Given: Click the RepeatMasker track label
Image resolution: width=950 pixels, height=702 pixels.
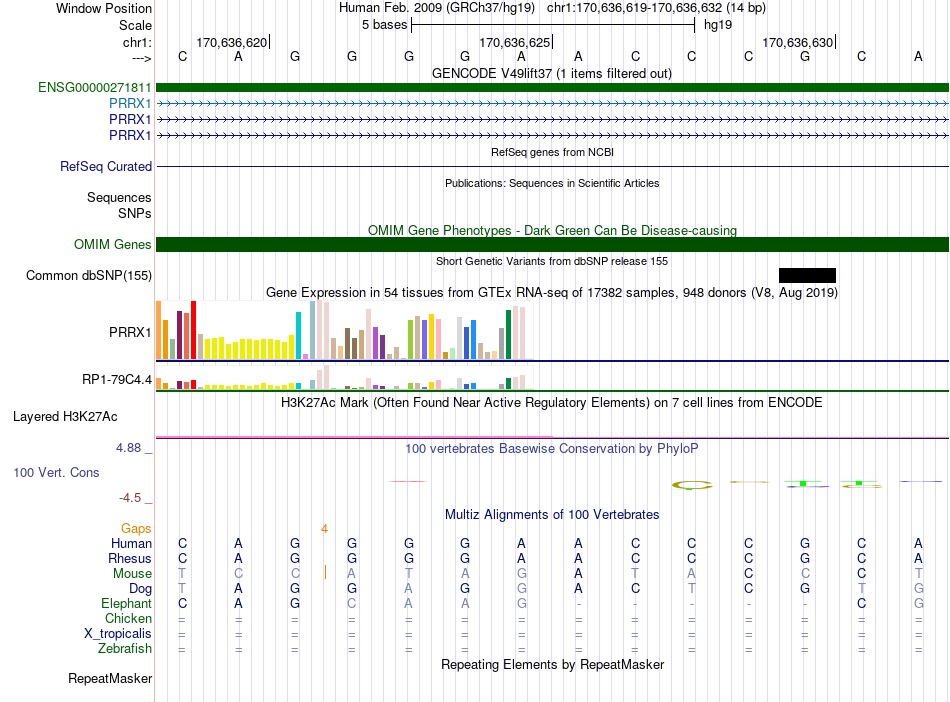Looking at the screenshot, I should click(x=110, y=678).
